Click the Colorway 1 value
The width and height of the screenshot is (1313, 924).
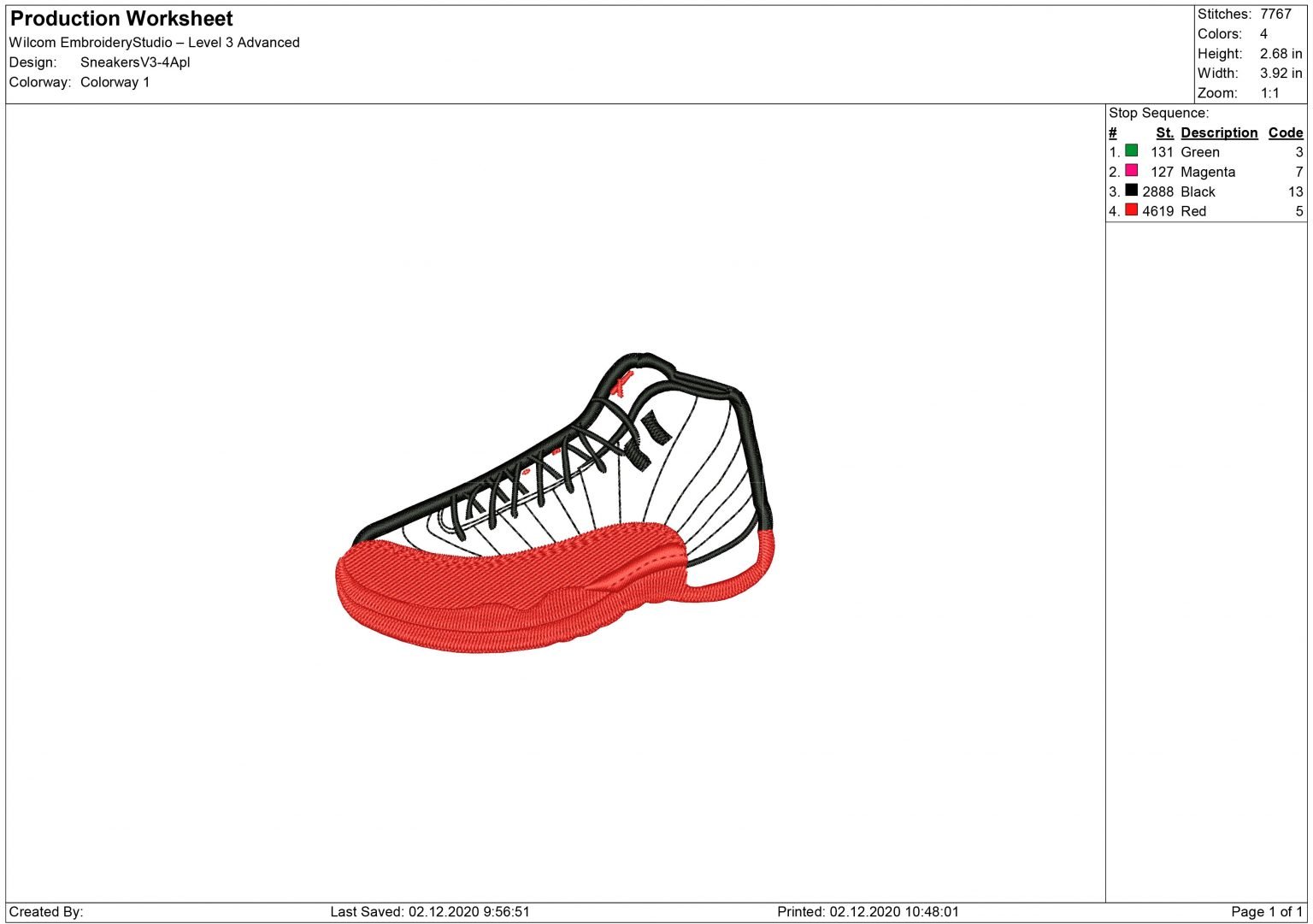(x=115, y=82)
